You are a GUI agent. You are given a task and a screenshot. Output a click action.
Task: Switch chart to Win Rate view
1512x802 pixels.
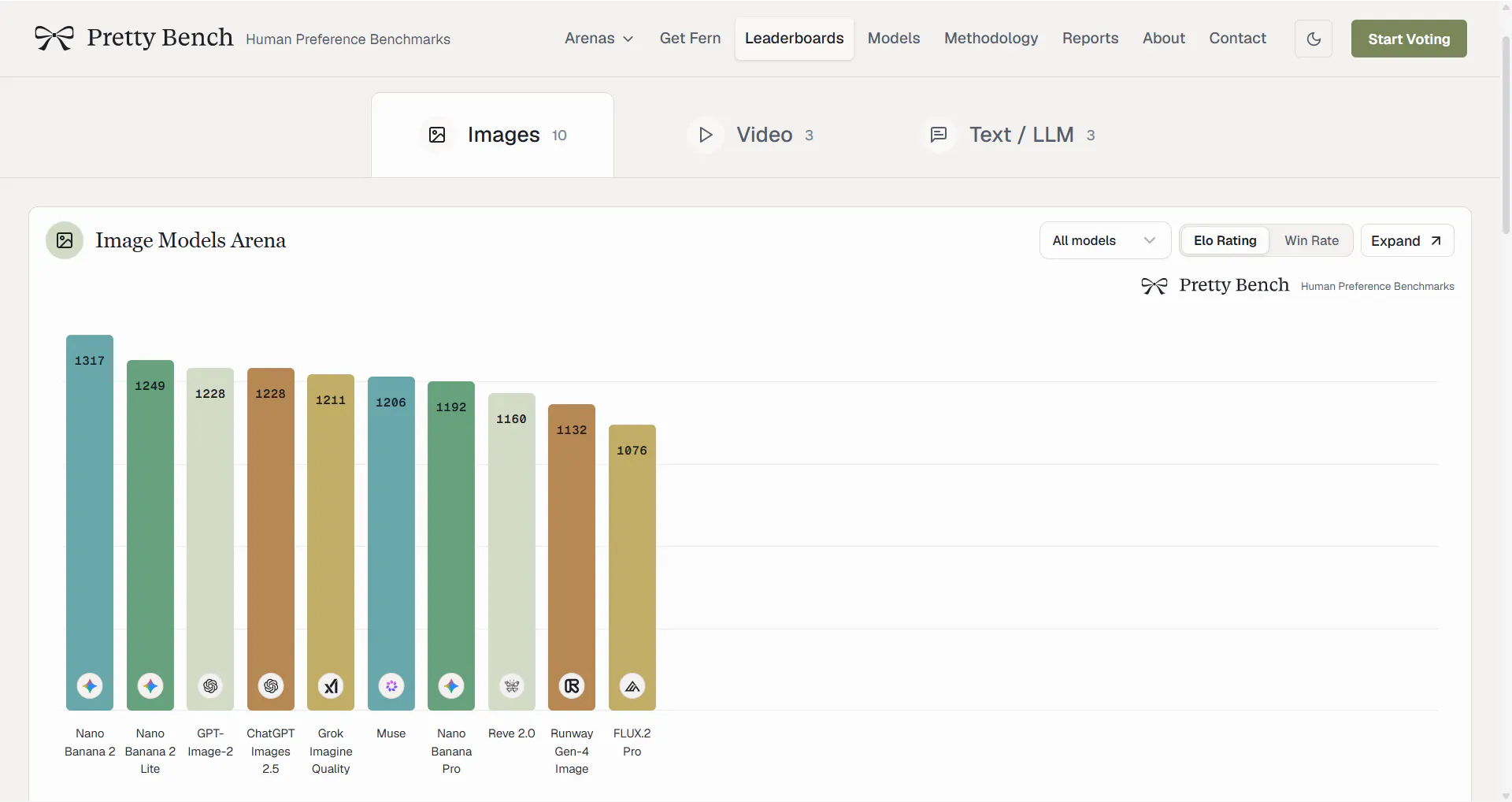pos(1311,240)
